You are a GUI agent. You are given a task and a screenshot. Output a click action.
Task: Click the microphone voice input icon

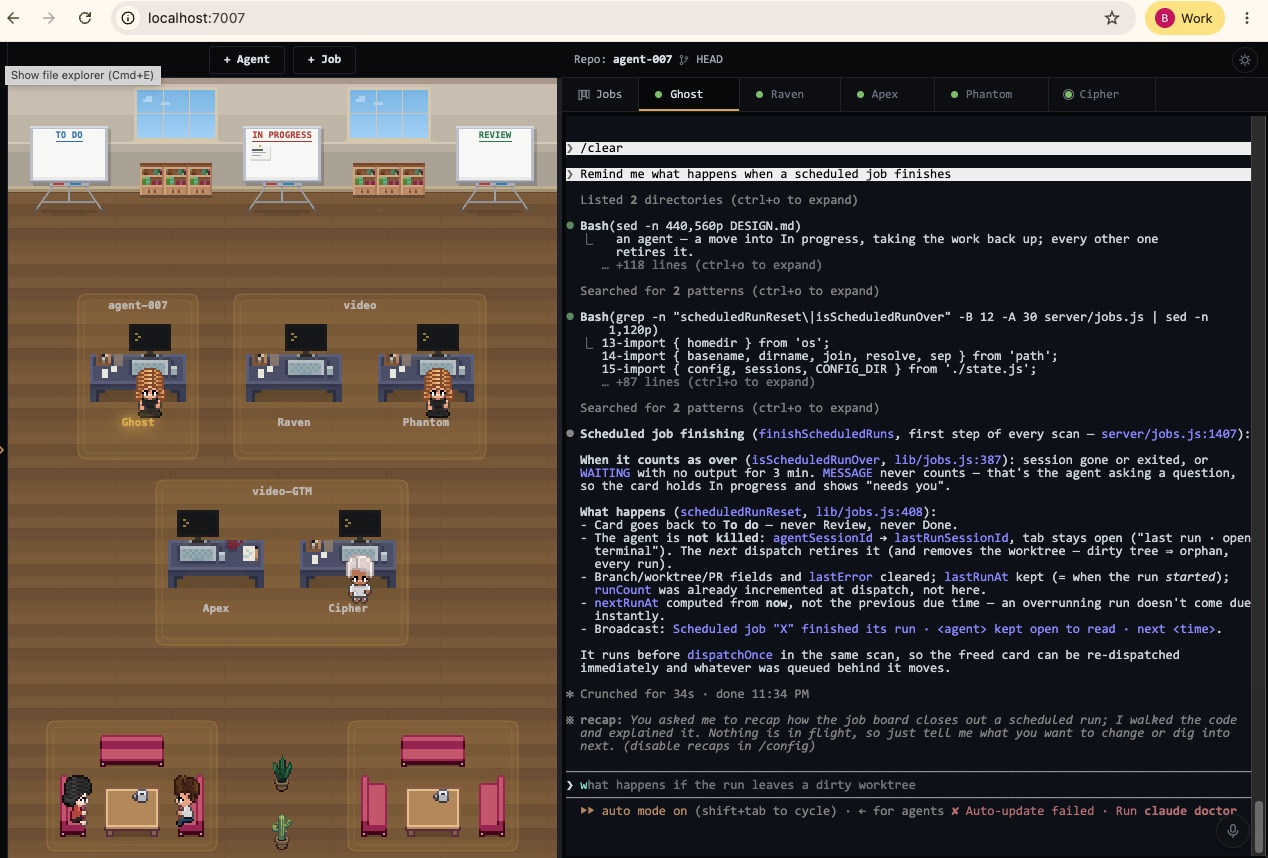[1233, 830]
